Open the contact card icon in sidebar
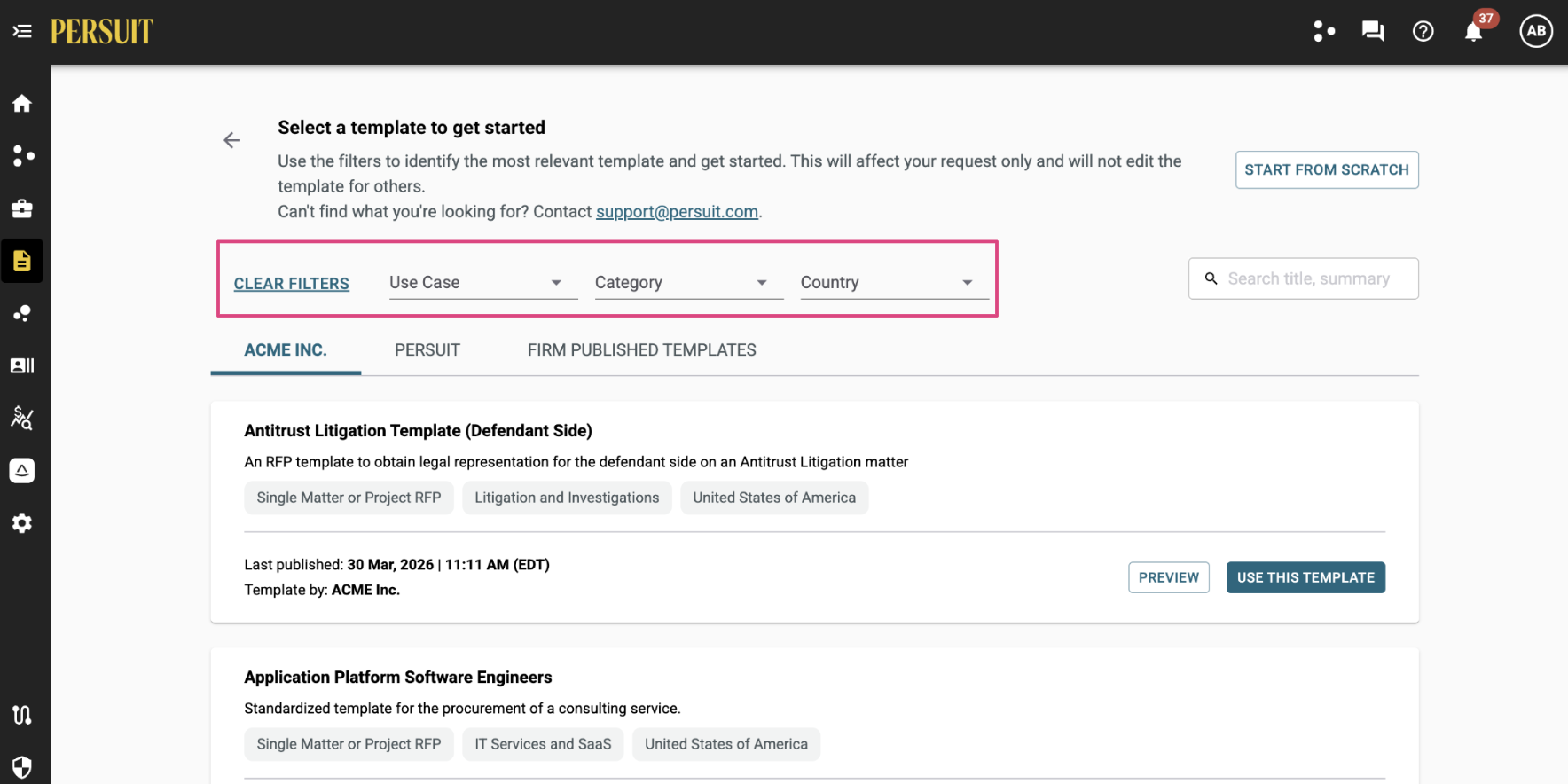The width and height of the screenshot is (1568, 784). [22, 365]
